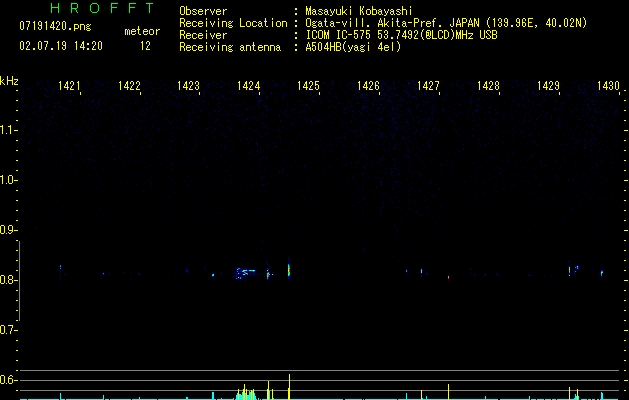629x400 pixels.
Task: Click the HROFFT title text
Action: [x=102, y=8]
